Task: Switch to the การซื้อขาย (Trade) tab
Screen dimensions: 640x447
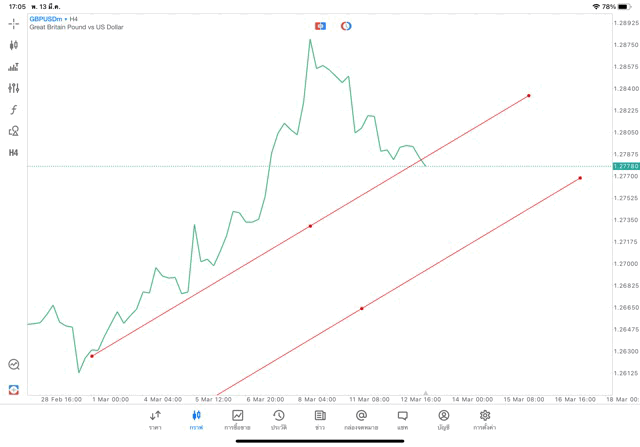Action: pyautogui.click(x=237, y=420)
